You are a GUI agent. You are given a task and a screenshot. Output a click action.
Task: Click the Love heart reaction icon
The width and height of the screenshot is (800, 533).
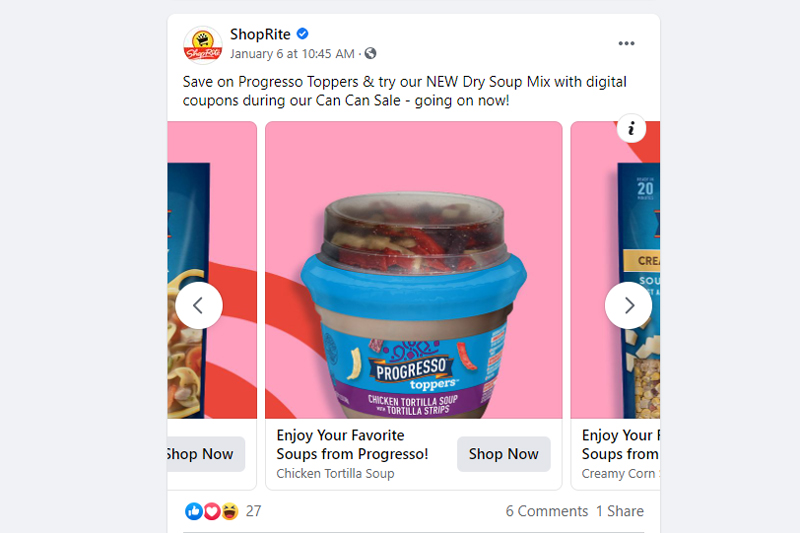212,511
